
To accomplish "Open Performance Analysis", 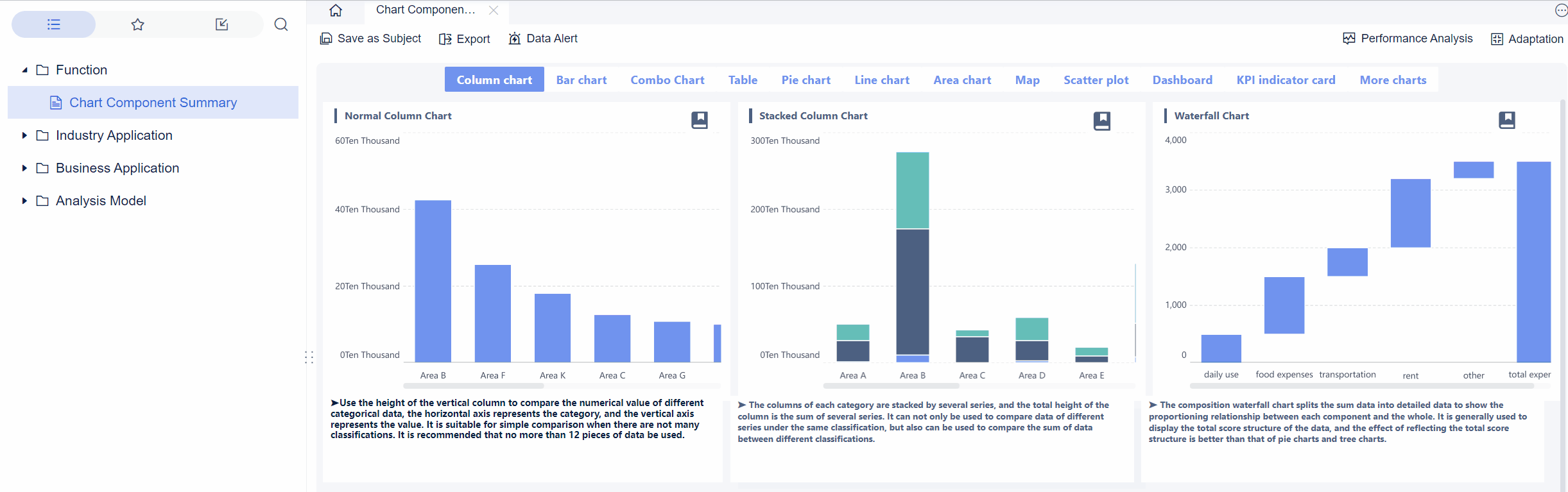I will tap(1408, 38).
